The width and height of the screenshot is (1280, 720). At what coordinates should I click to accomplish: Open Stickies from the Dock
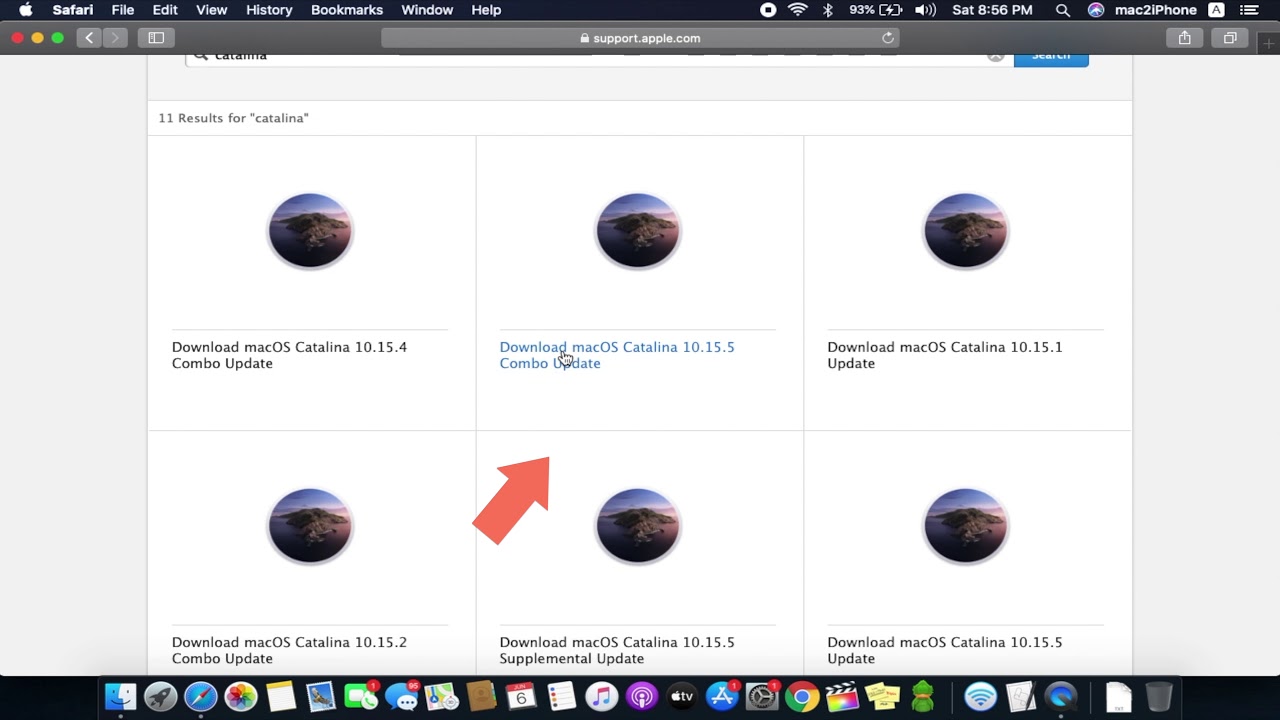882,696
